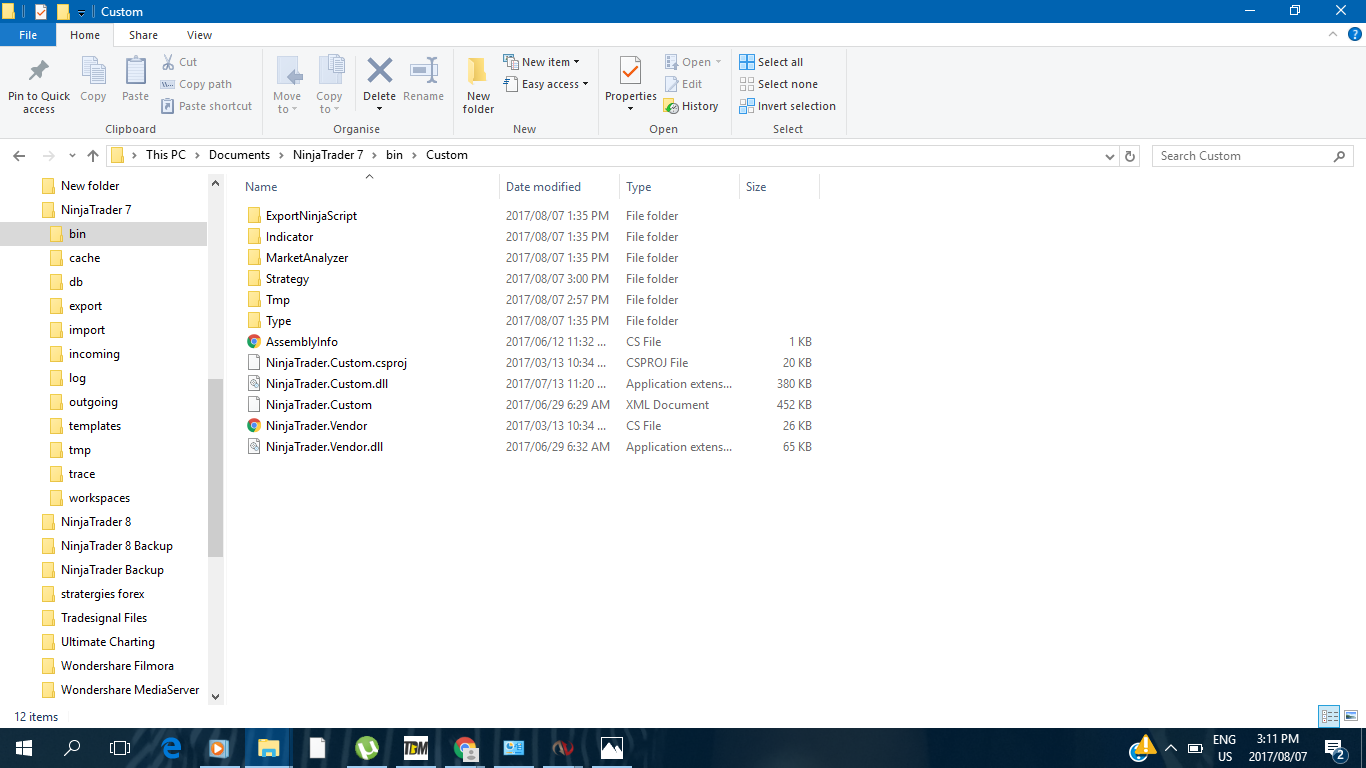Viewport: 1366px width, 768px height.
Task: Select the templates folder in navigation pane
Action: 95,426
